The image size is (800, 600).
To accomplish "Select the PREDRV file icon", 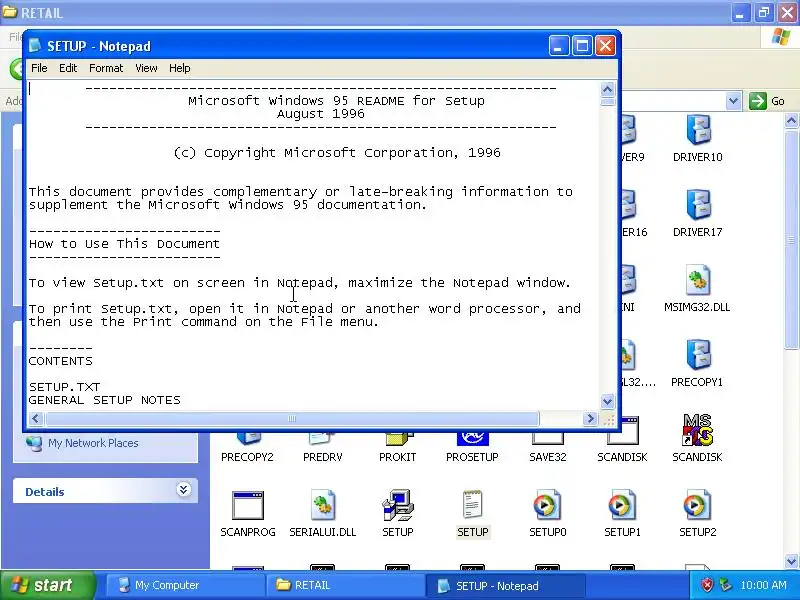I will pos(322,438).
